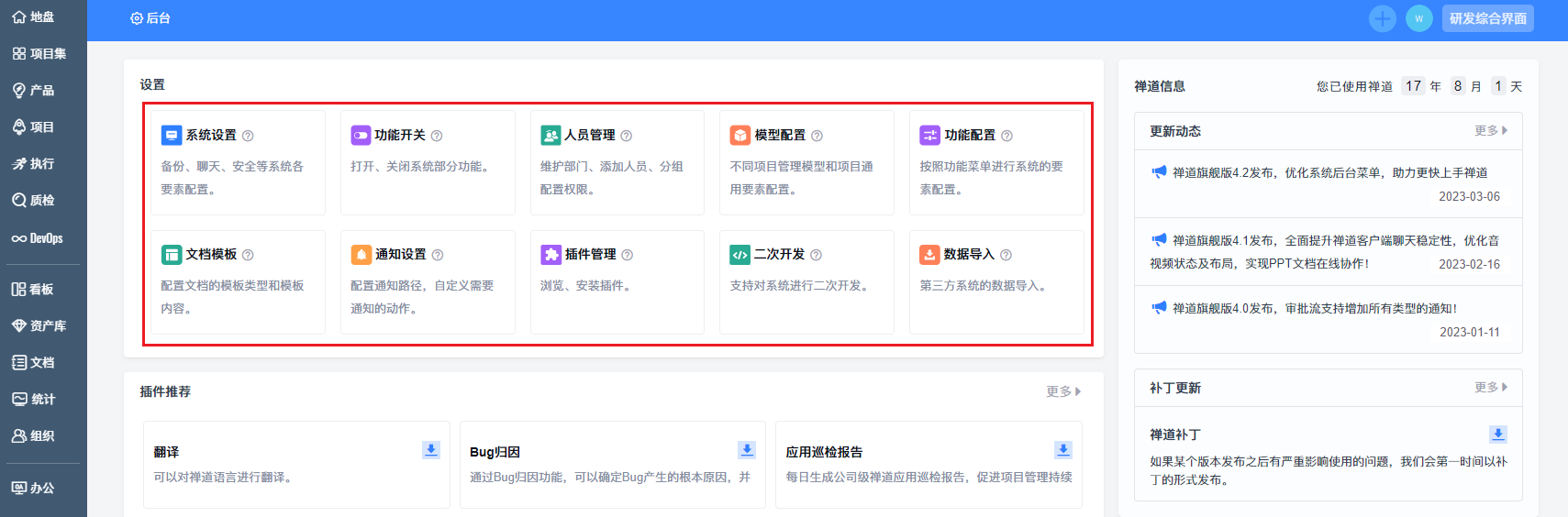Open the 翻译 plugin title
1568x517 pixels.
166,452
